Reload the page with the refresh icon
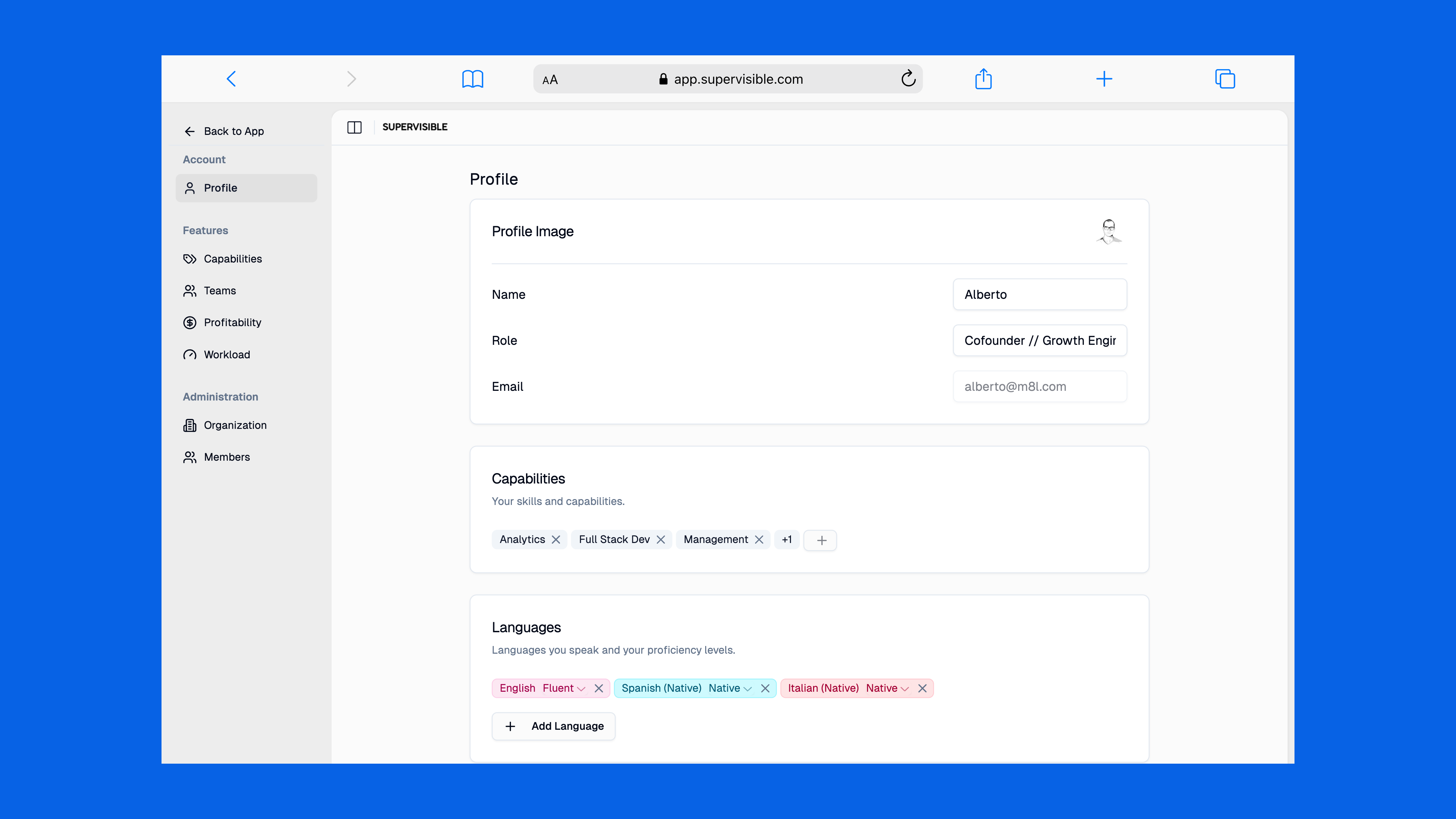The width and height of the screenshot is (1456, 819). [x=908, y=79]
